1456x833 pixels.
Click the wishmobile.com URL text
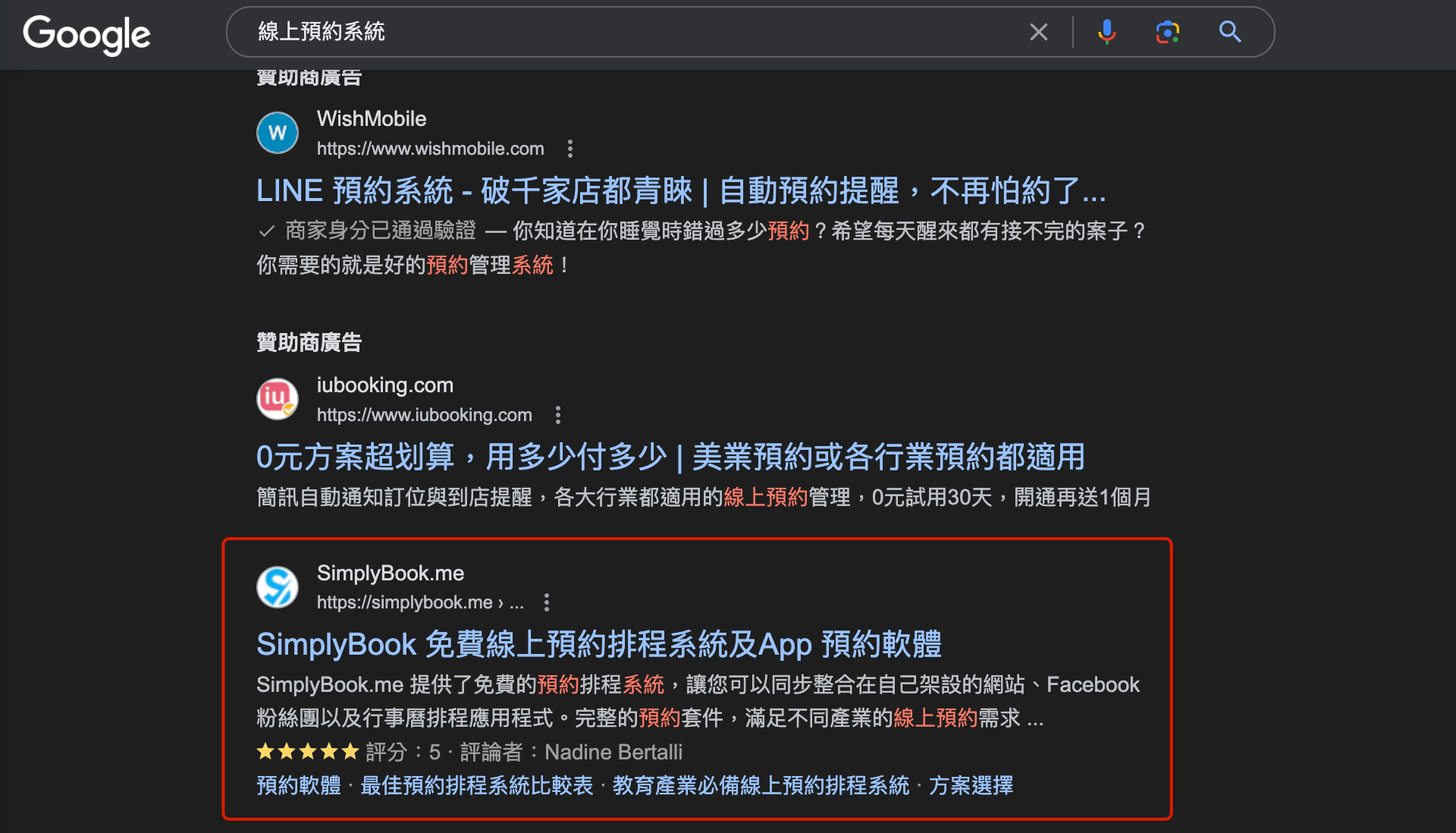coord(430,149)
